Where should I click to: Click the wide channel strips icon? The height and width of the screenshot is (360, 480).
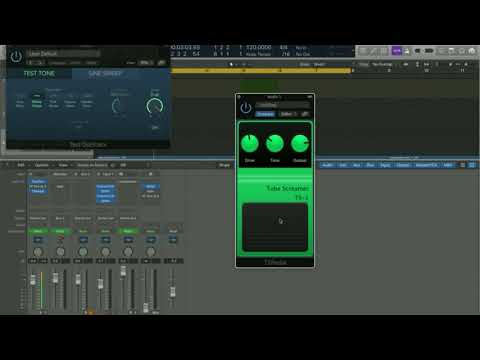point(472,165)
